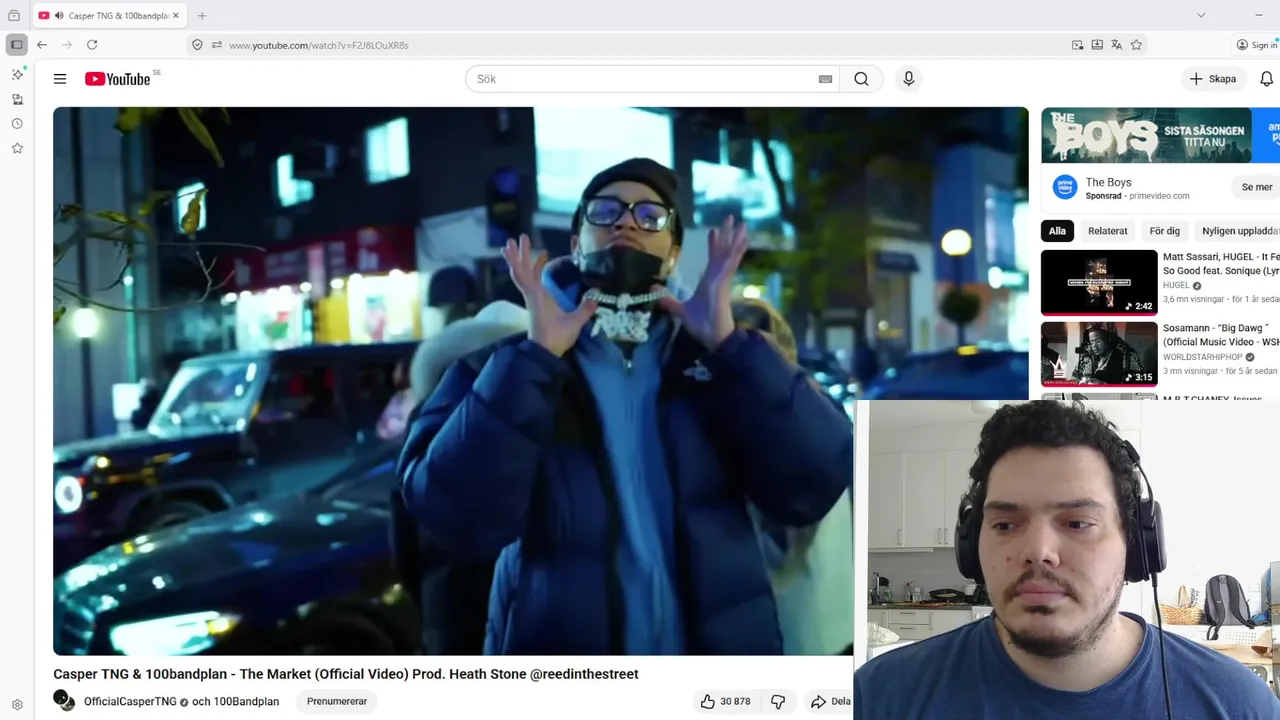Open the sidebar settings gear icon

coord(17,705)
